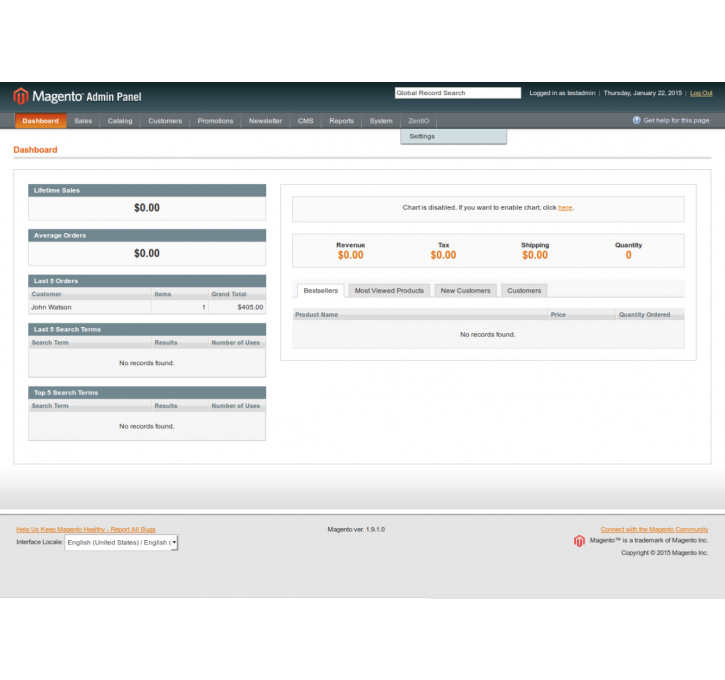Switch to the Customers tab in dashboard grid
This screenshot has height=680, width=725.
point(524,290)
